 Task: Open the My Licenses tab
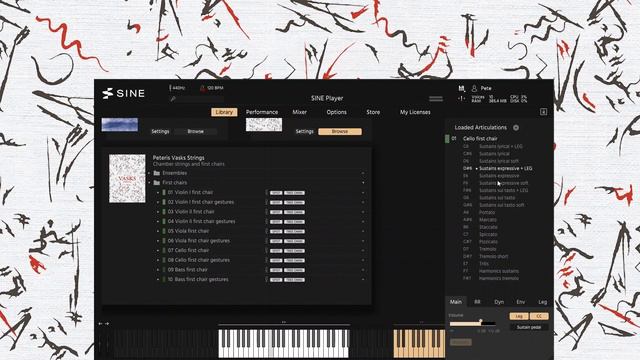coord(415,112)
